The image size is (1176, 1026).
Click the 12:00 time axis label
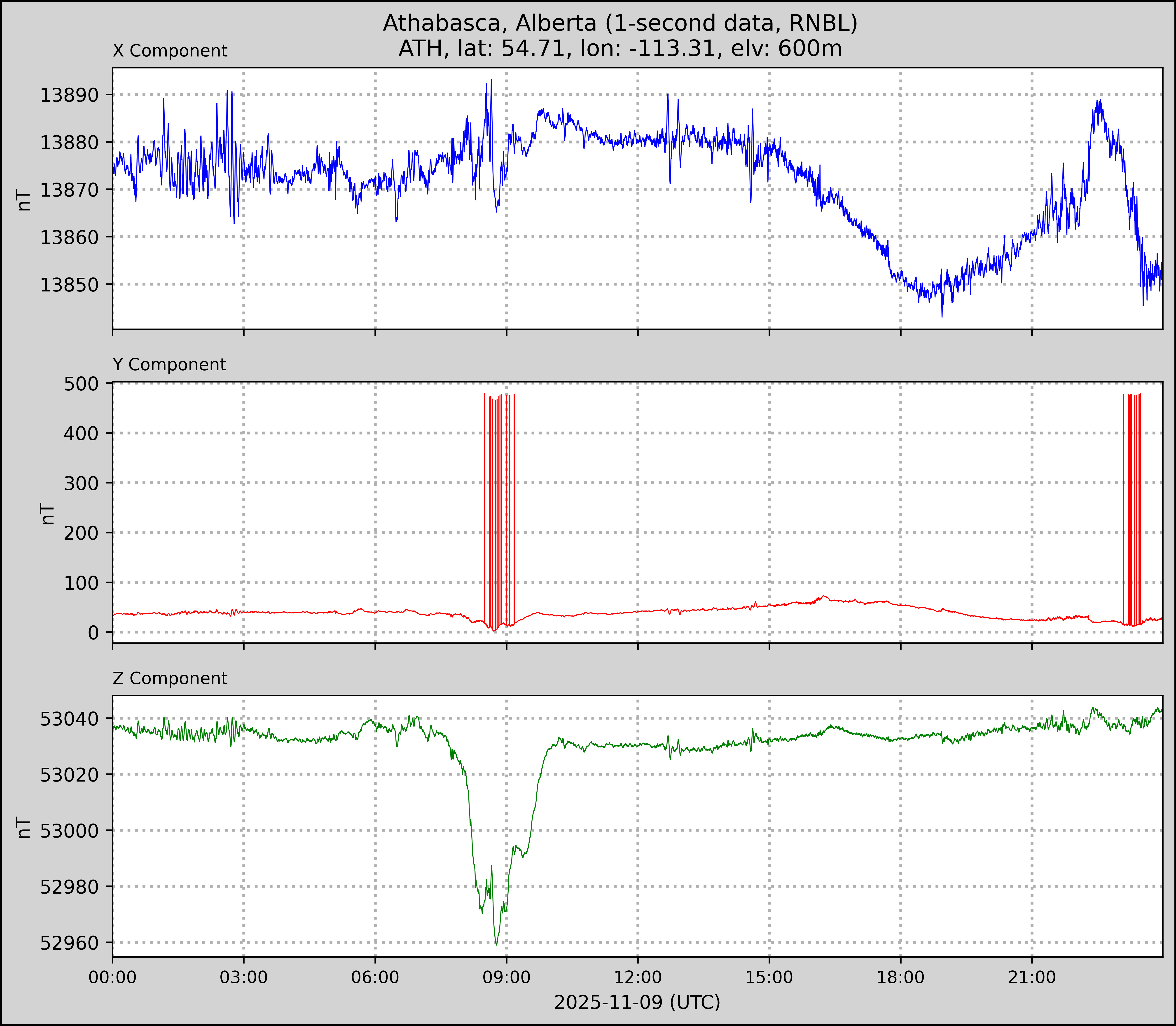click(x=638, y=977)
